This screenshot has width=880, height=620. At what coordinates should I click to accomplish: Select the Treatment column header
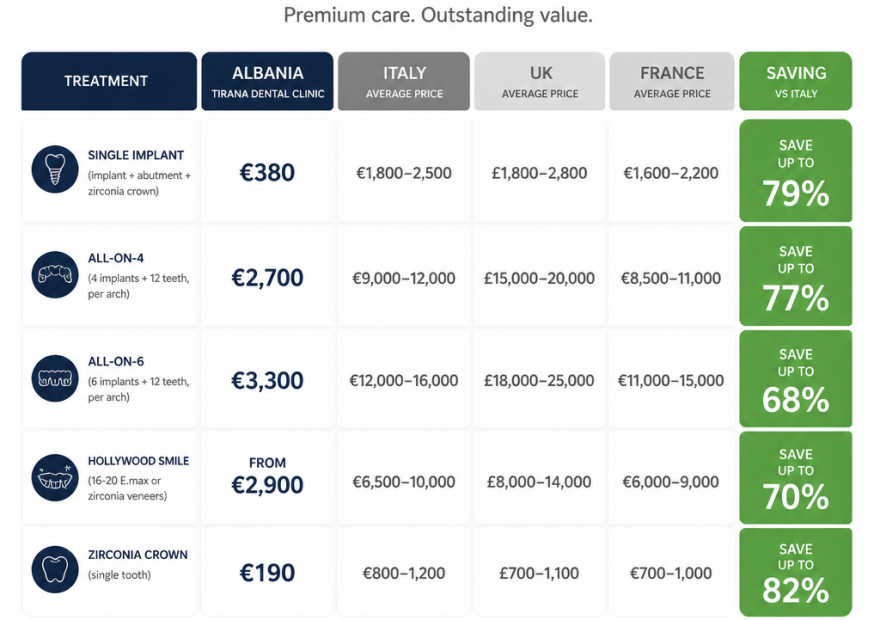tap(109, 81)
